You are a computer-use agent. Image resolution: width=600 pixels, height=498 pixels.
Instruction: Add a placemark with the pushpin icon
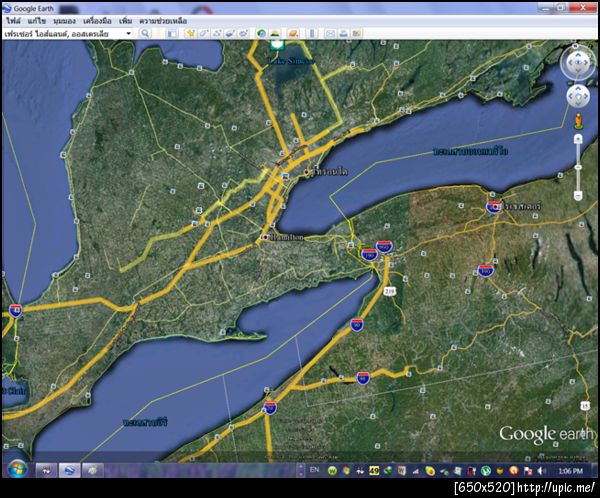tap(190, 34)
